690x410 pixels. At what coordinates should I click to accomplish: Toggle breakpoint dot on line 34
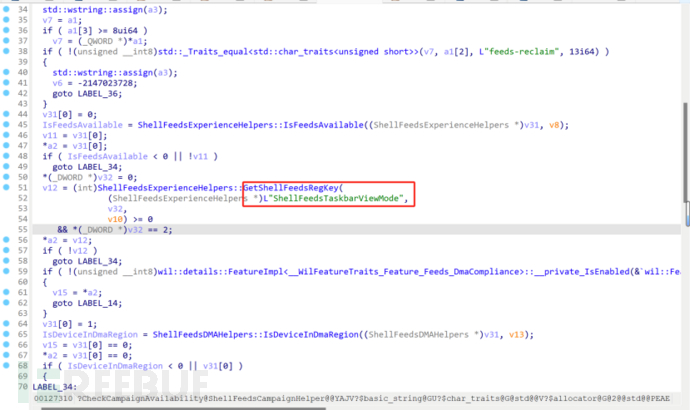pos(6,9)
